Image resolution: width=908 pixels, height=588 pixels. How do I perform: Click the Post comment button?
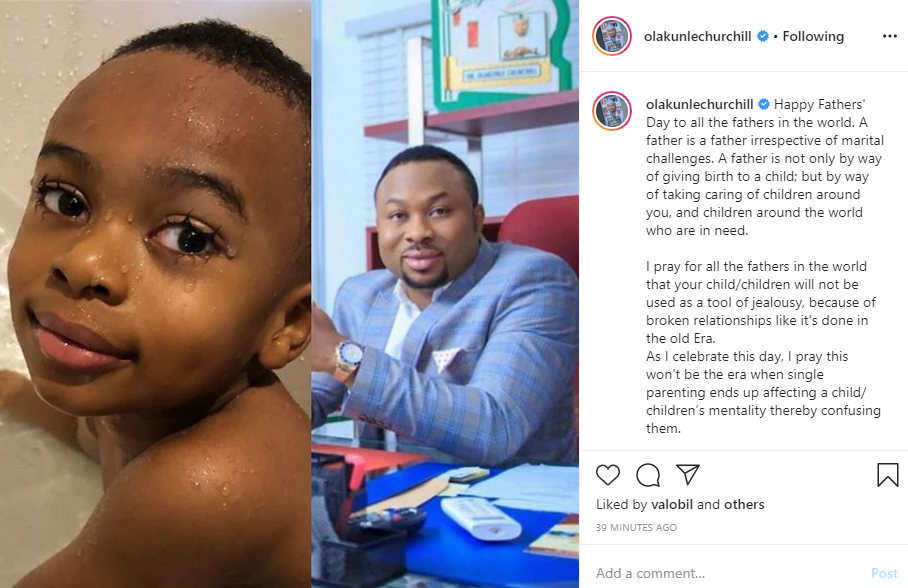(884, 573)
